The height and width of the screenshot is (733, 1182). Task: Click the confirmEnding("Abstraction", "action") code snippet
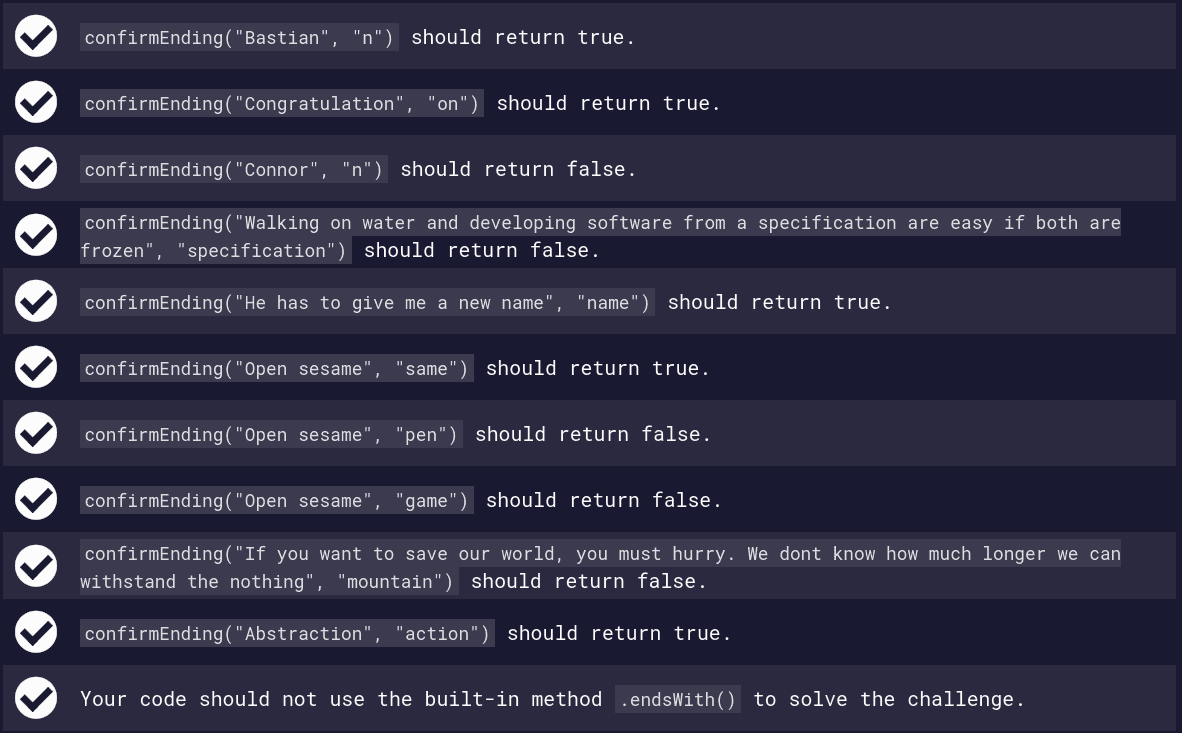(287, 633)
